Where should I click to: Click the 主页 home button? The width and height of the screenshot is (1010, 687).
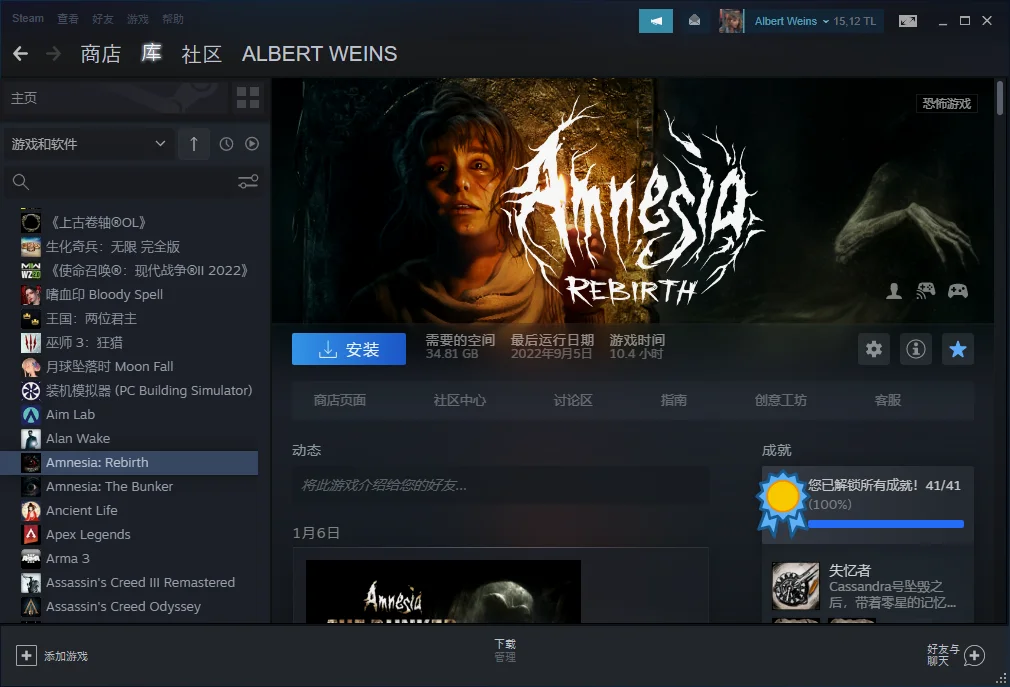click(x=116, y=98)
